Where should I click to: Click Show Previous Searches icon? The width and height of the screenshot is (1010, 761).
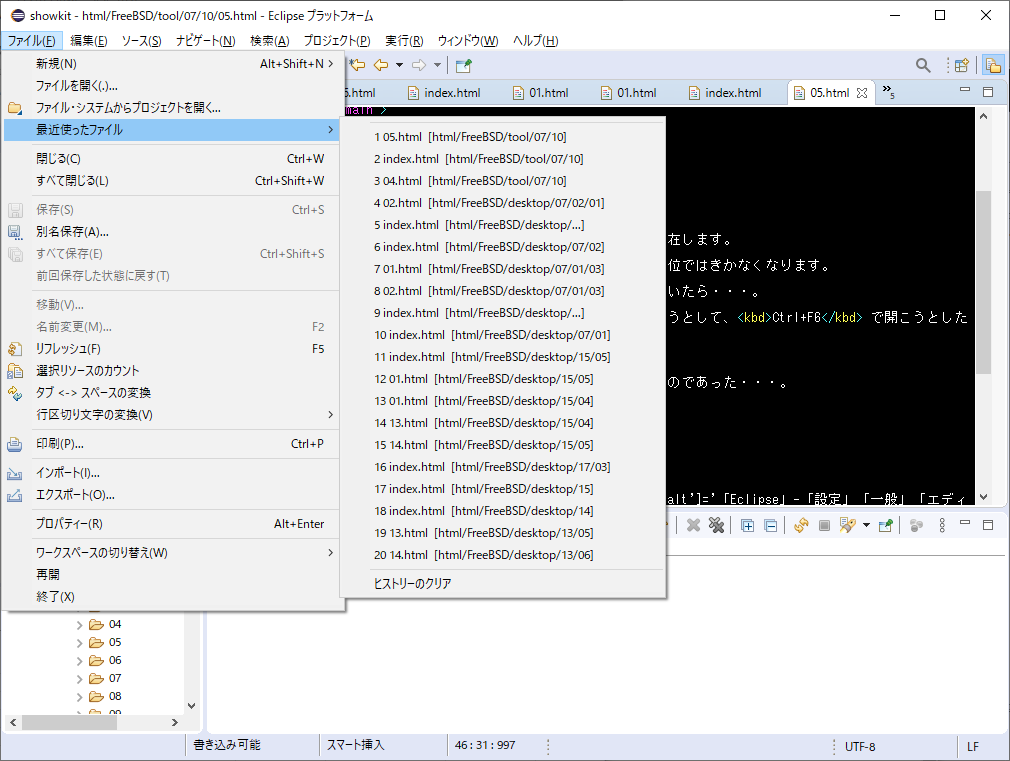[848, 525]
